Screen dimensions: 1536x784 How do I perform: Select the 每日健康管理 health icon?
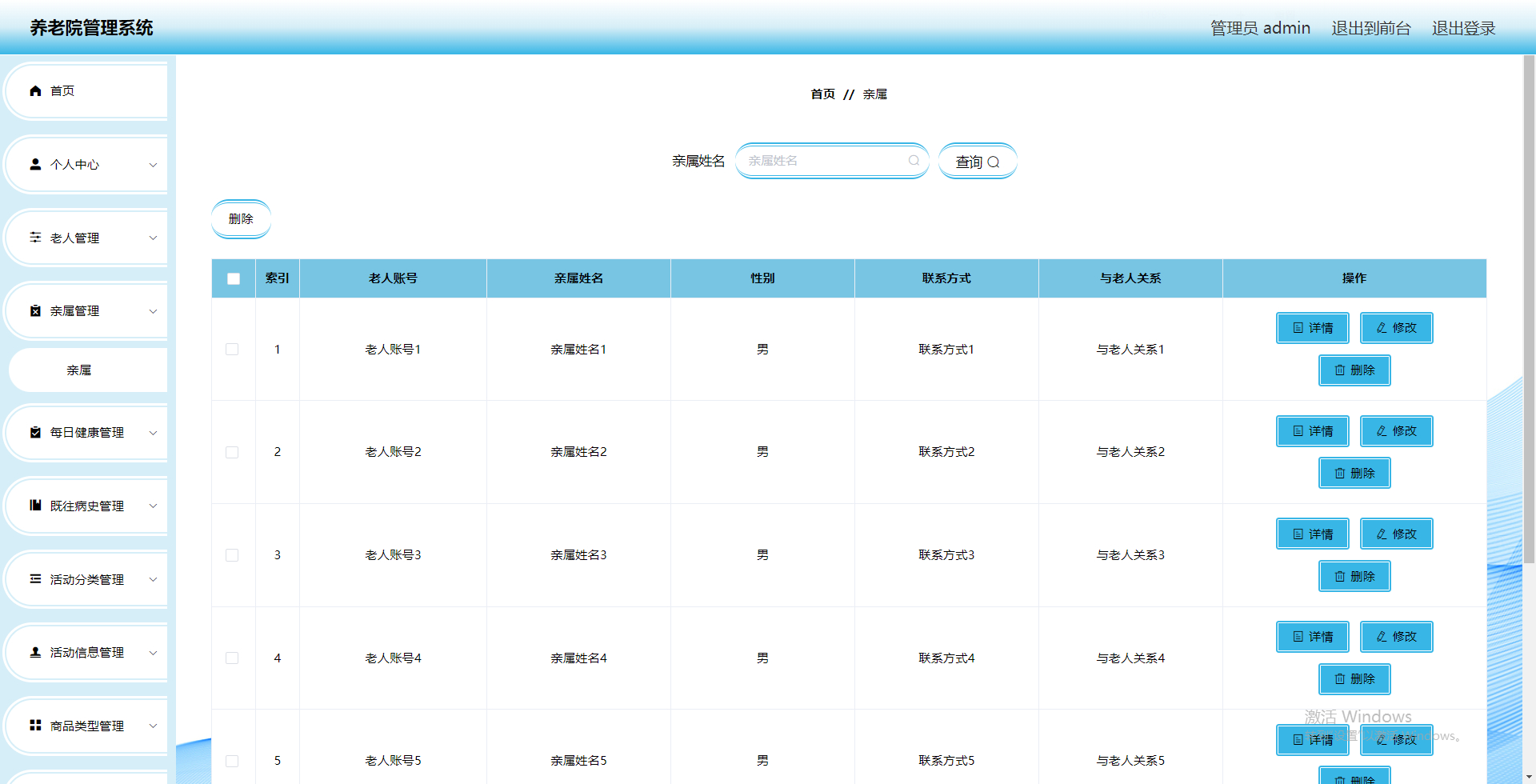34,432
